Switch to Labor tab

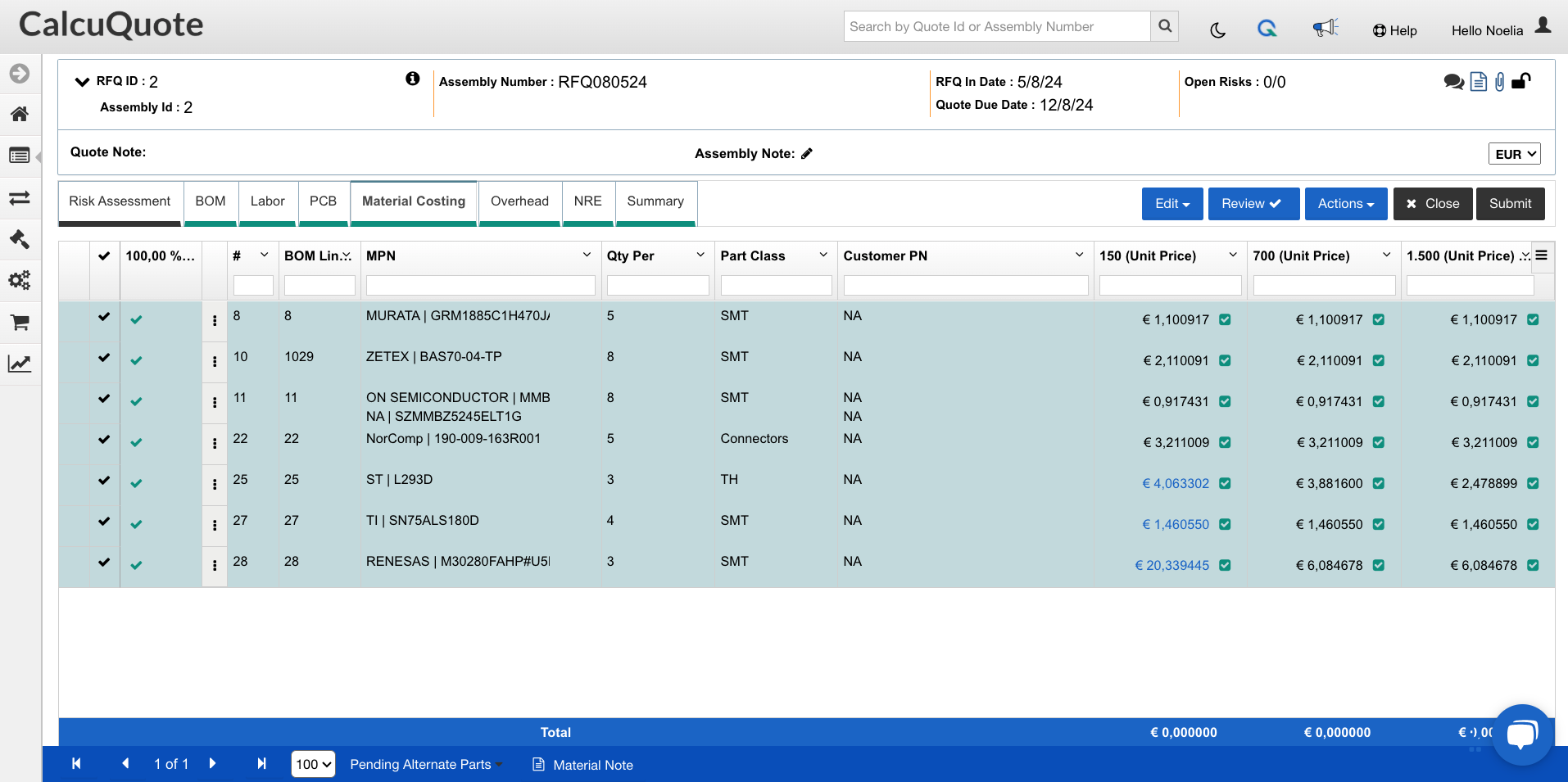pyautogui.click(x=268, y=201)
